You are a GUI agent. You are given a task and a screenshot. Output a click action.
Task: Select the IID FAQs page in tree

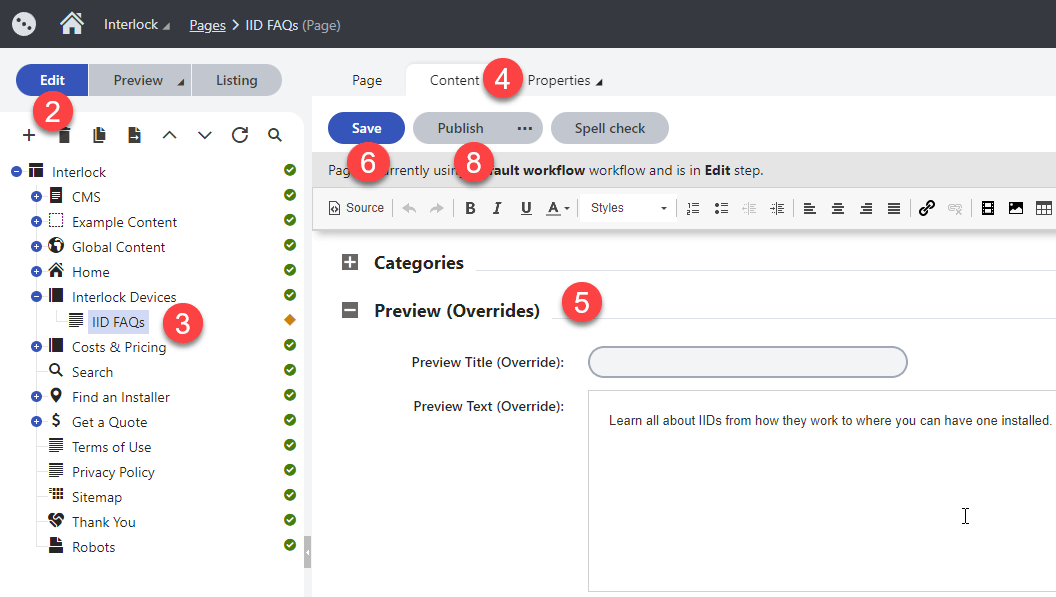tap(118, 322)
